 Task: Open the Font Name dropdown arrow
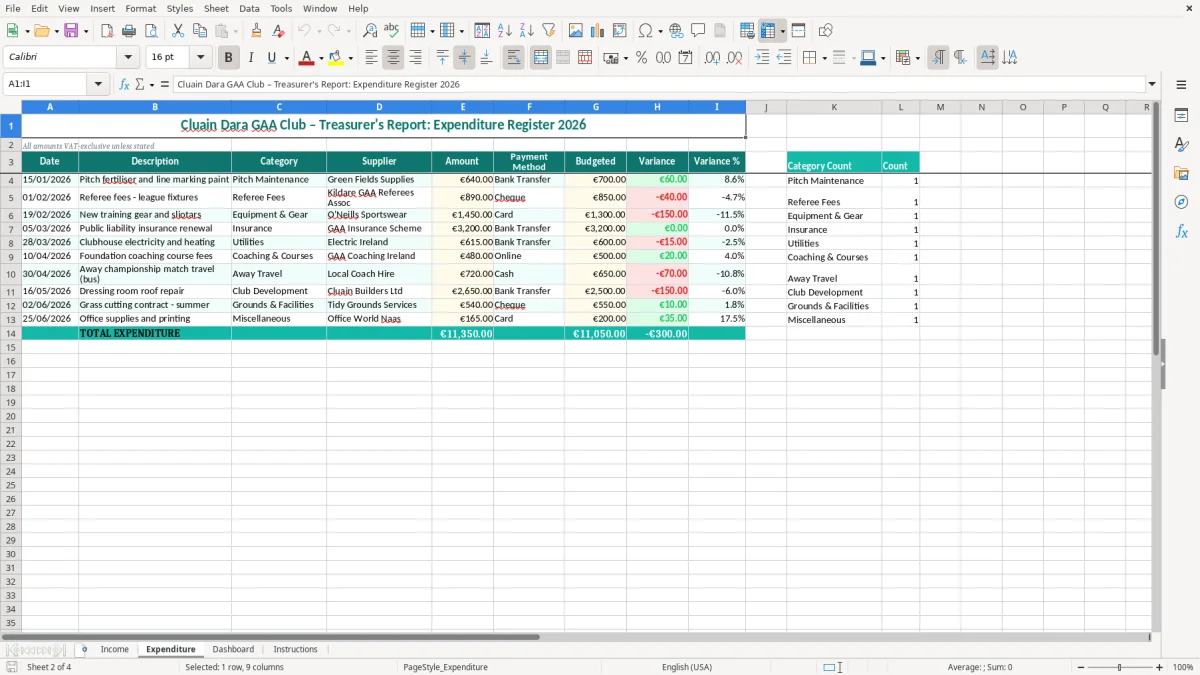[128, 58]
